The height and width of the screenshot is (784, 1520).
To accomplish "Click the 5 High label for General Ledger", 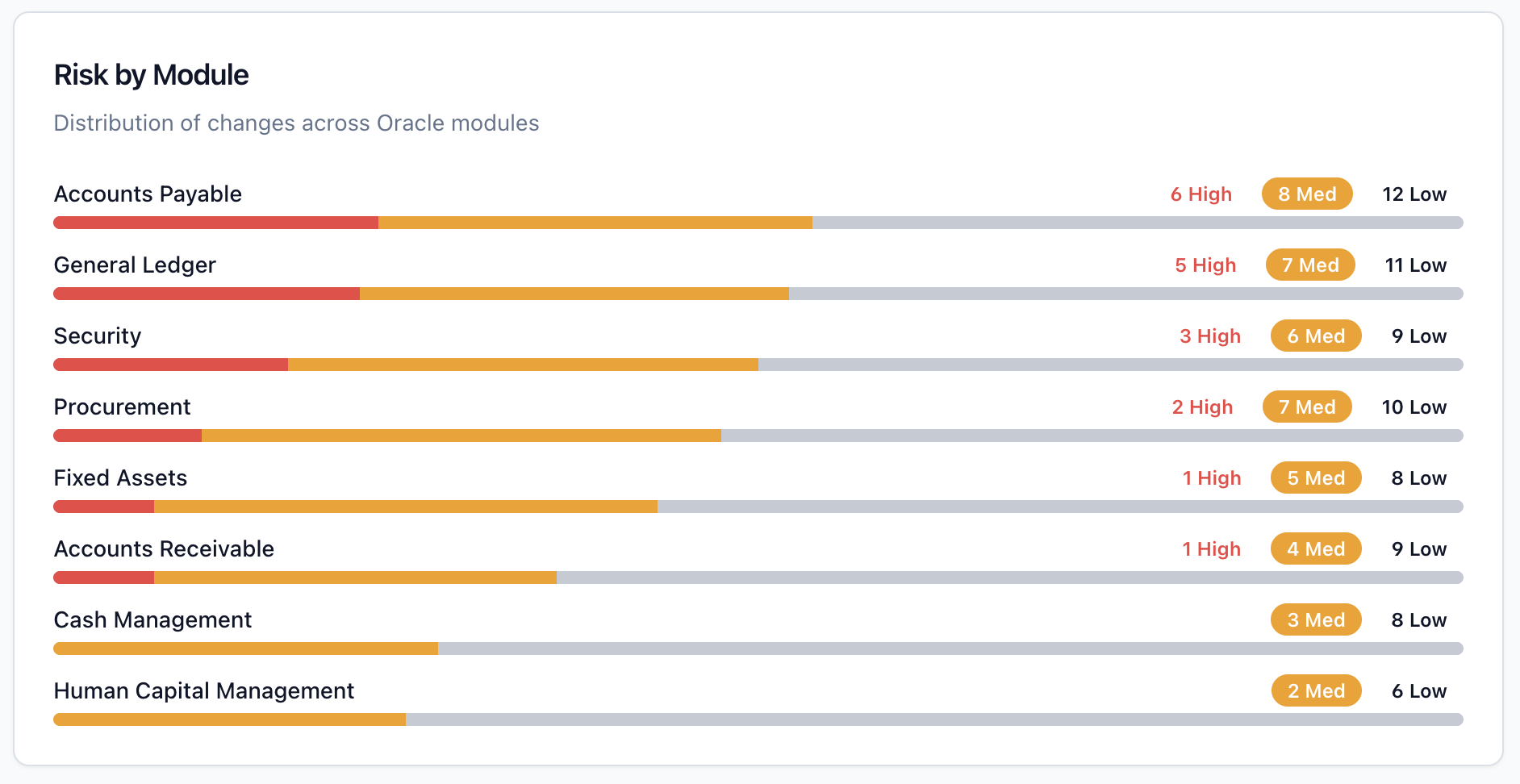I will pyautogui.click(x=1205, y=265).
